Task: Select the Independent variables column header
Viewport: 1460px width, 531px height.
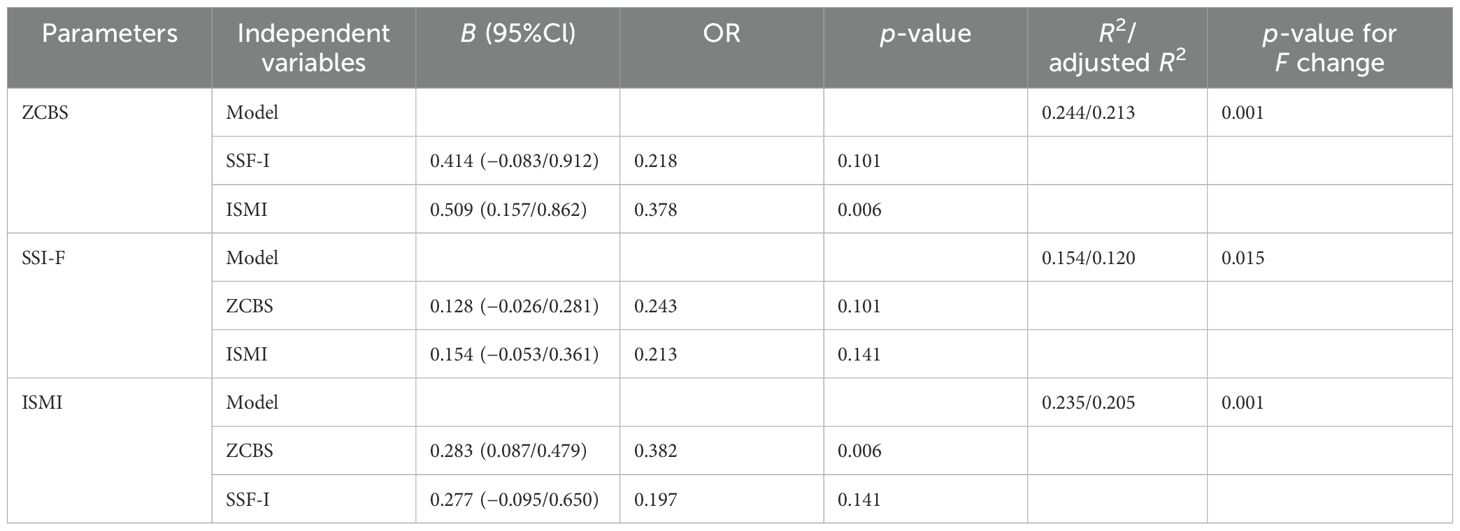Action: [313, 47]
